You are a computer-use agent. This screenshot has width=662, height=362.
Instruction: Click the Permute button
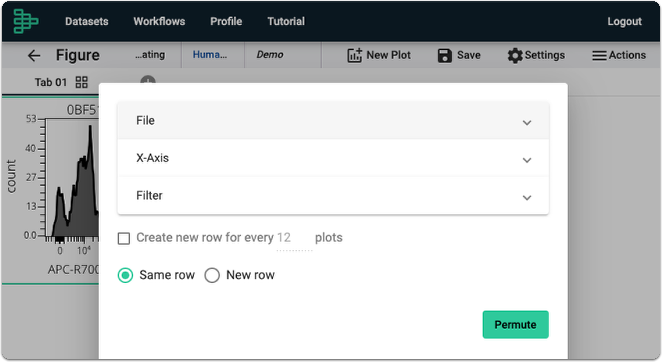[515, 324]
